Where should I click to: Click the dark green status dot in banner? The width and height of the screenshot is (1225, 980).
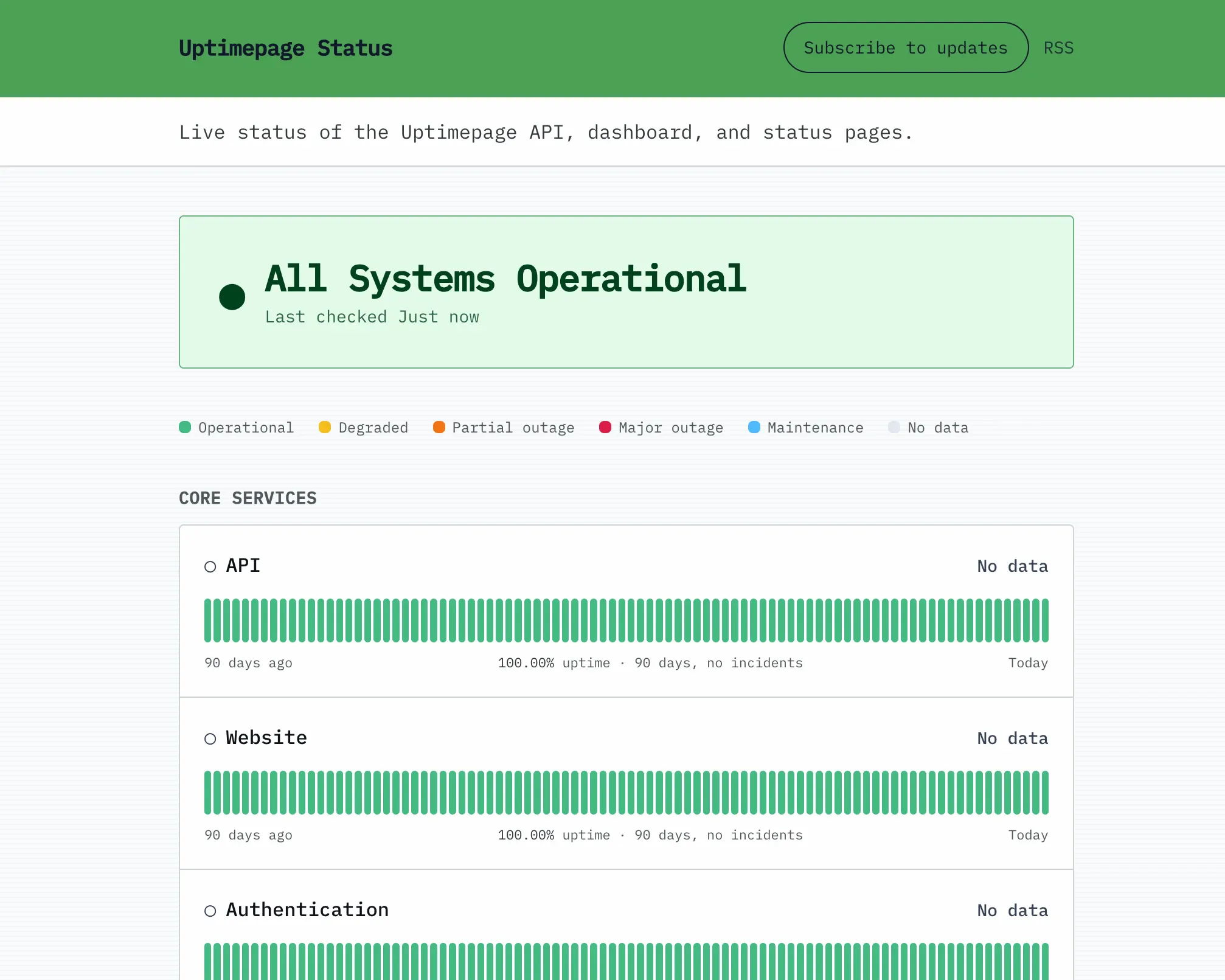(232, 297)
